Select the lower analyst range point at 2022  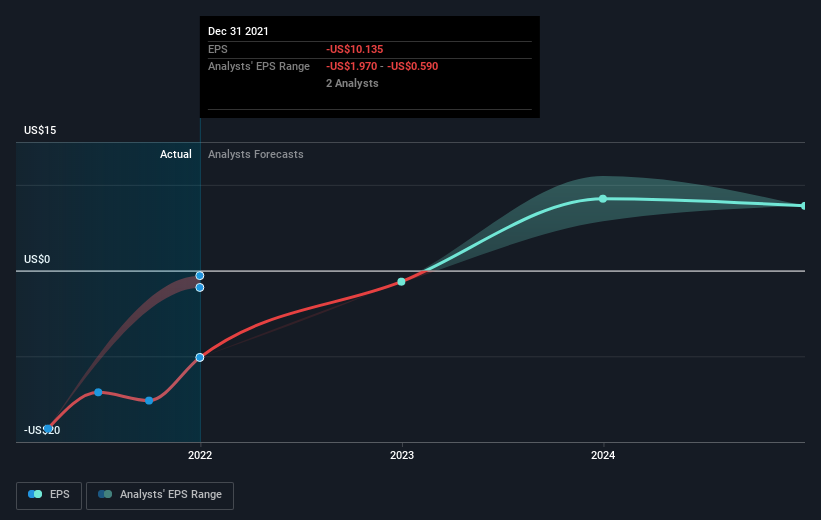[199, 287]
